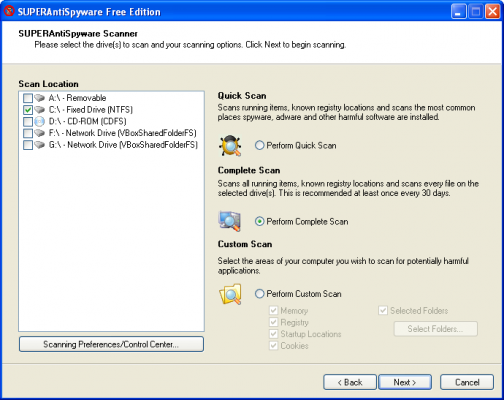Tick the G:\ Network Drive checkbox

click(28, 145)
